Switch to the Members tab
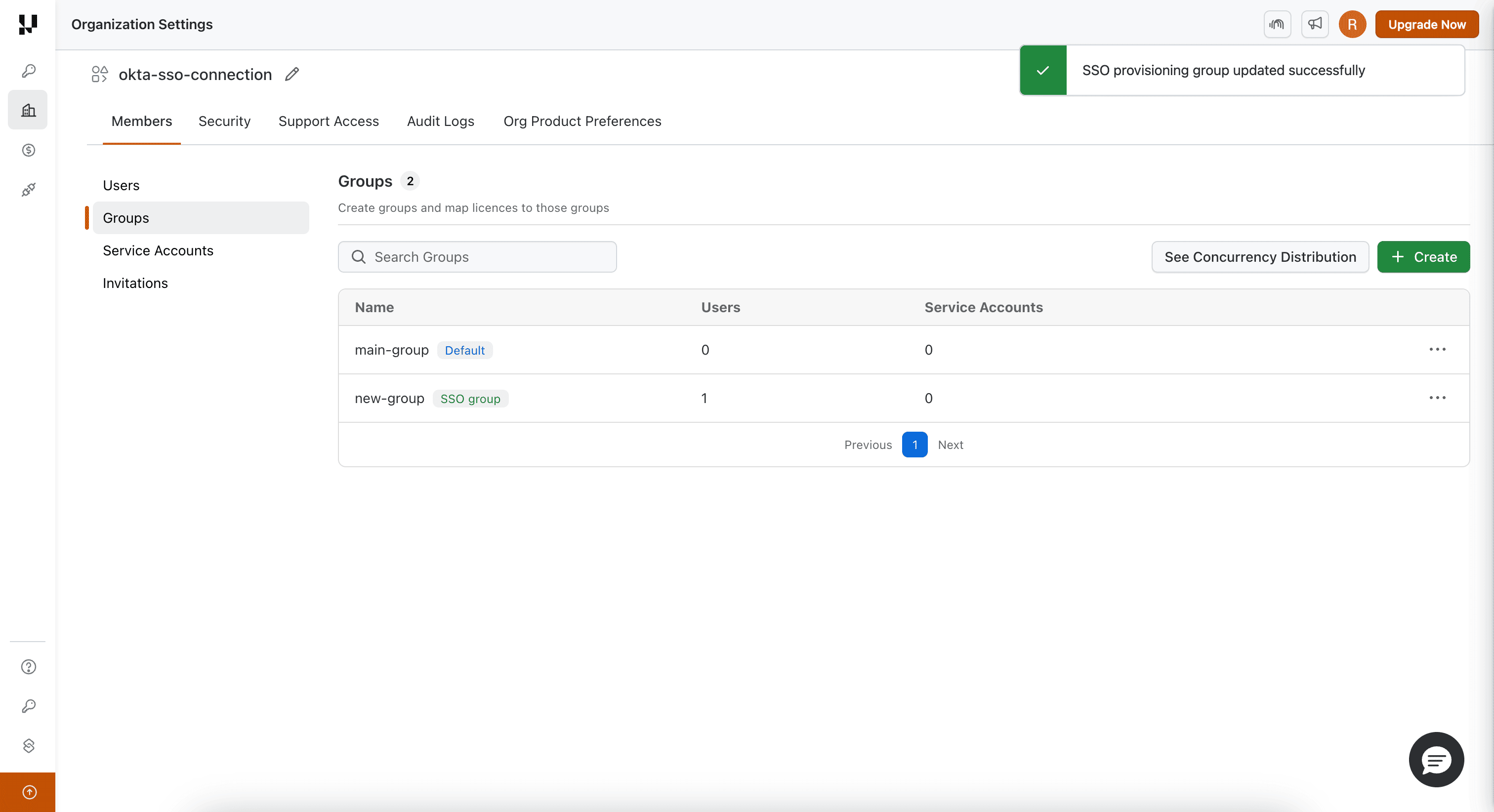1494x812 pixels. point(141,121)
